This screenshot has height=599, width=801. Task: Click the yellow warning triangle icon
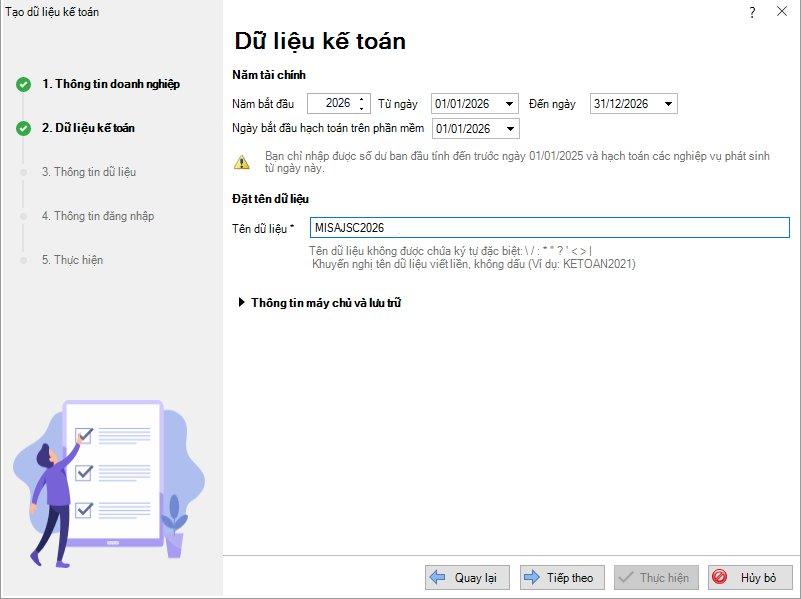click(x=242, y=162)
